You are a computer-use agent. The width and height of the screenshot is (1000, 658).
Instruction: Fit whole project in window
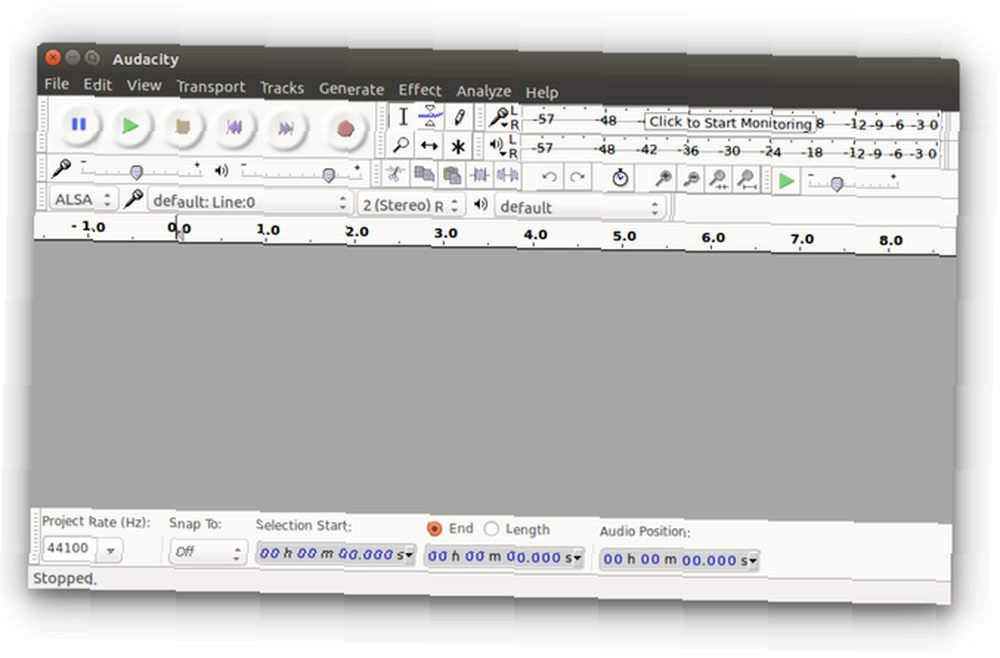pos(747,180)
